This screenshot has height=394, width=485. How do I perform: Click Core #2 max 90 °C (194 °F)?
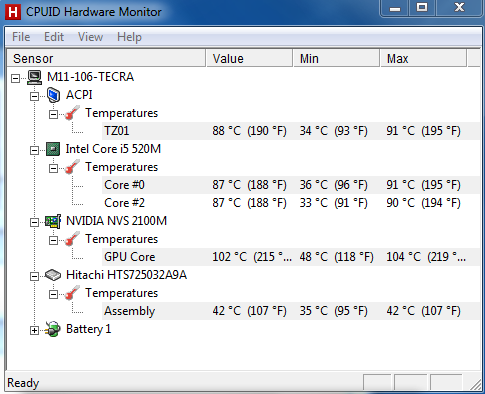coord(423,203)
